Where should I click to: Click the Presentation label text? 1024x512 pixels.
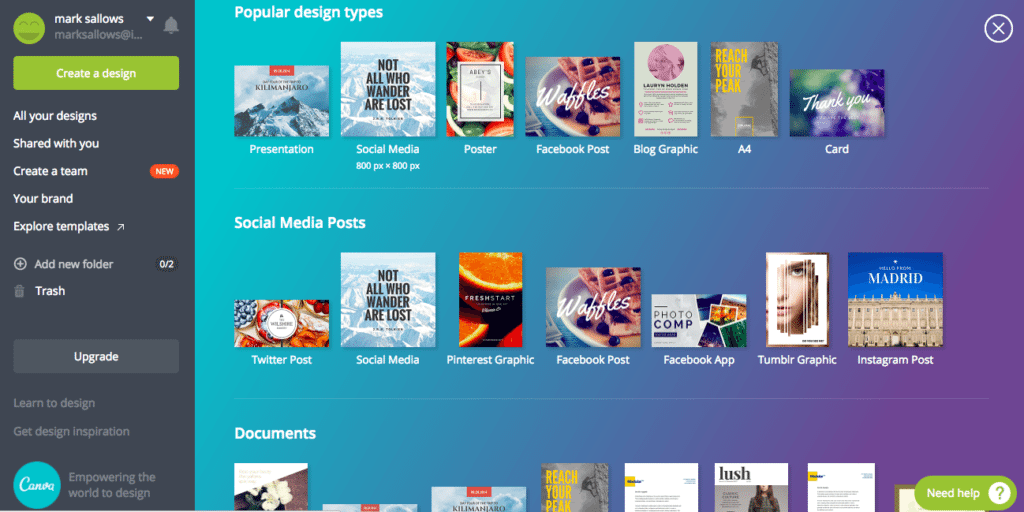coord(281,149)
